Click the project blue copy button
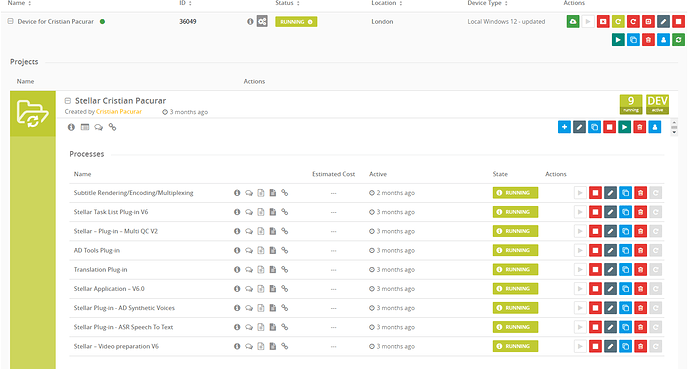Image resolution: width=690 pixels, height=369 pixels. click(595, 127)
